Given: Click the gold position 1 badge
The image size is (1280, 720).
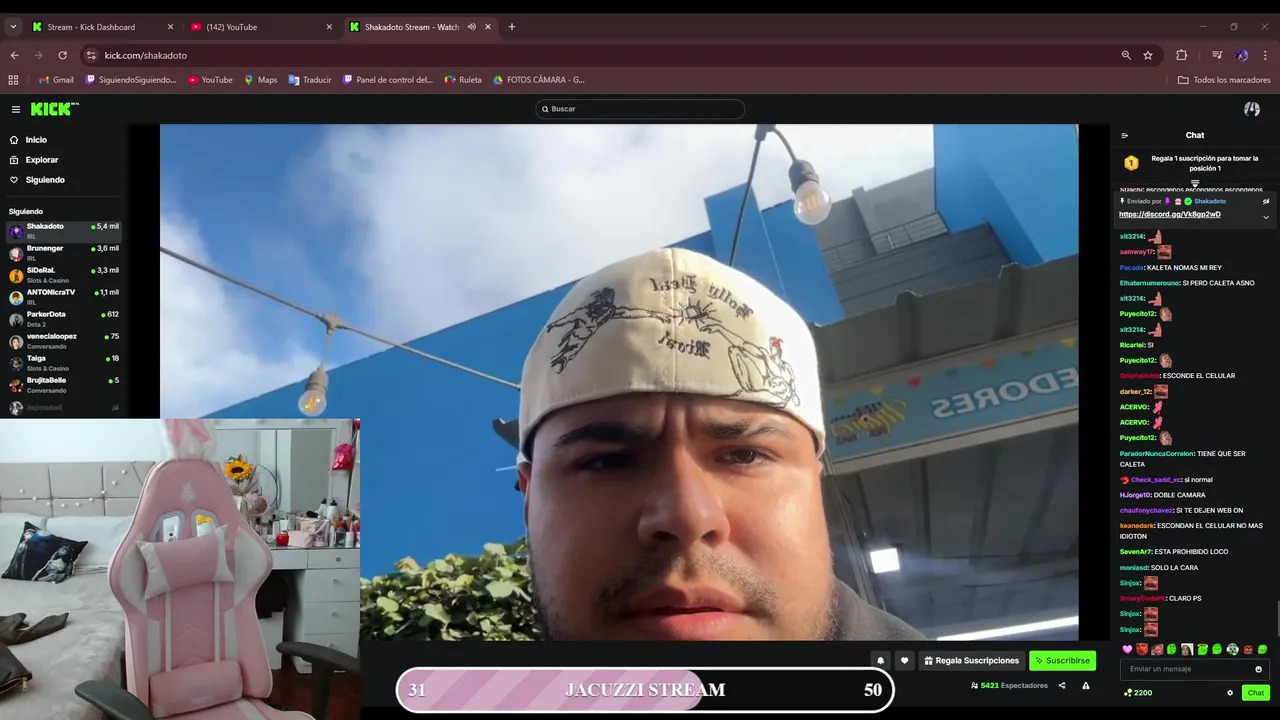Looking at the screenshot, I should tap(1131, 163).
